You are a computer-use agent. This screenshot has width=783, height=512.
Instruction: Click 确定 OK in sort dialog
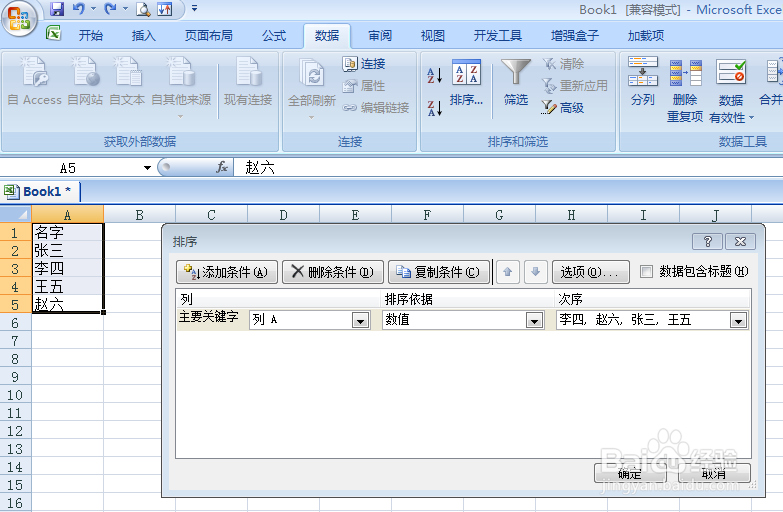(x=630, y=473)
